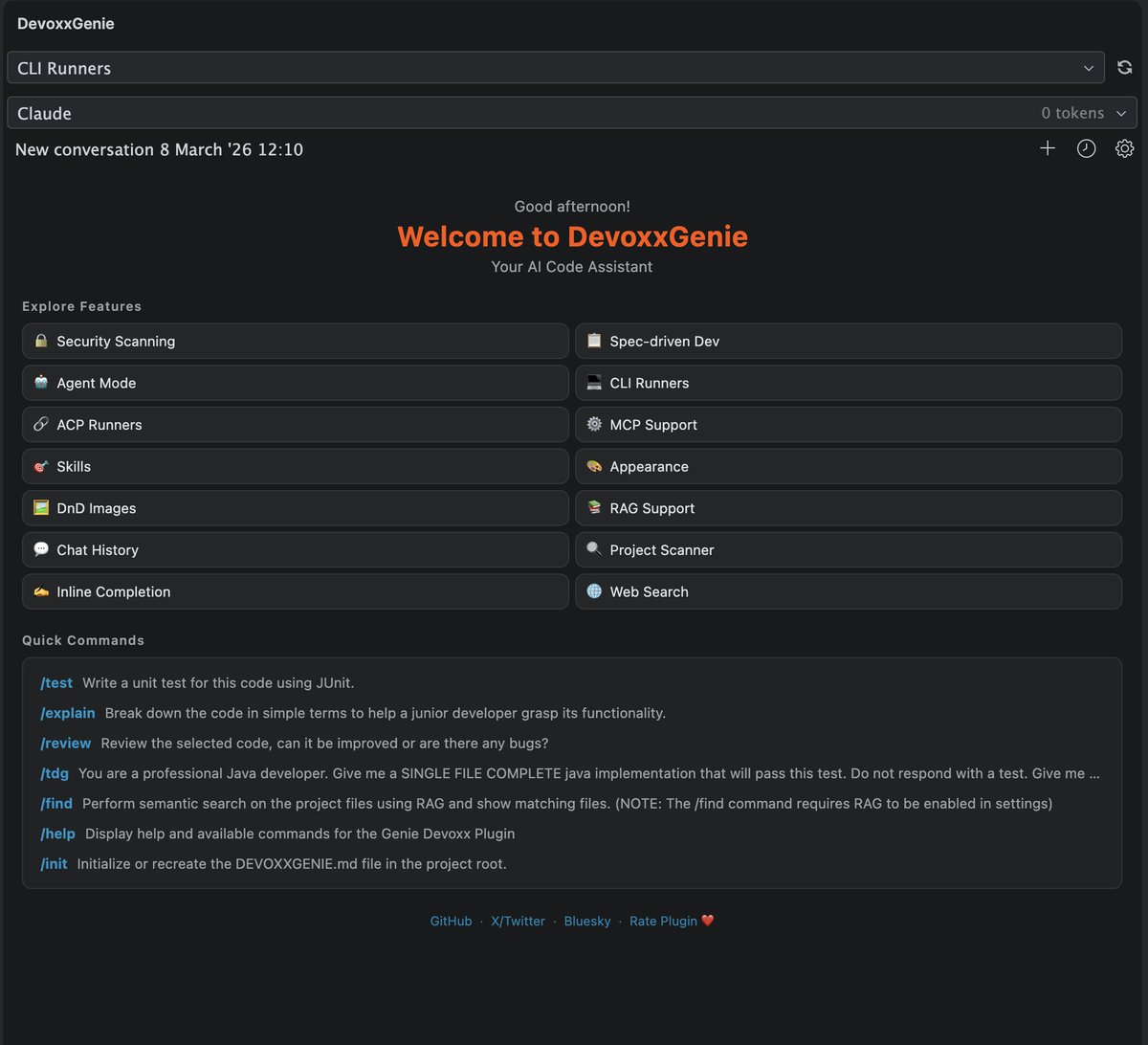
Task: Click the magnifier icon on Project Scanner
Action: (x=594, y=549)
